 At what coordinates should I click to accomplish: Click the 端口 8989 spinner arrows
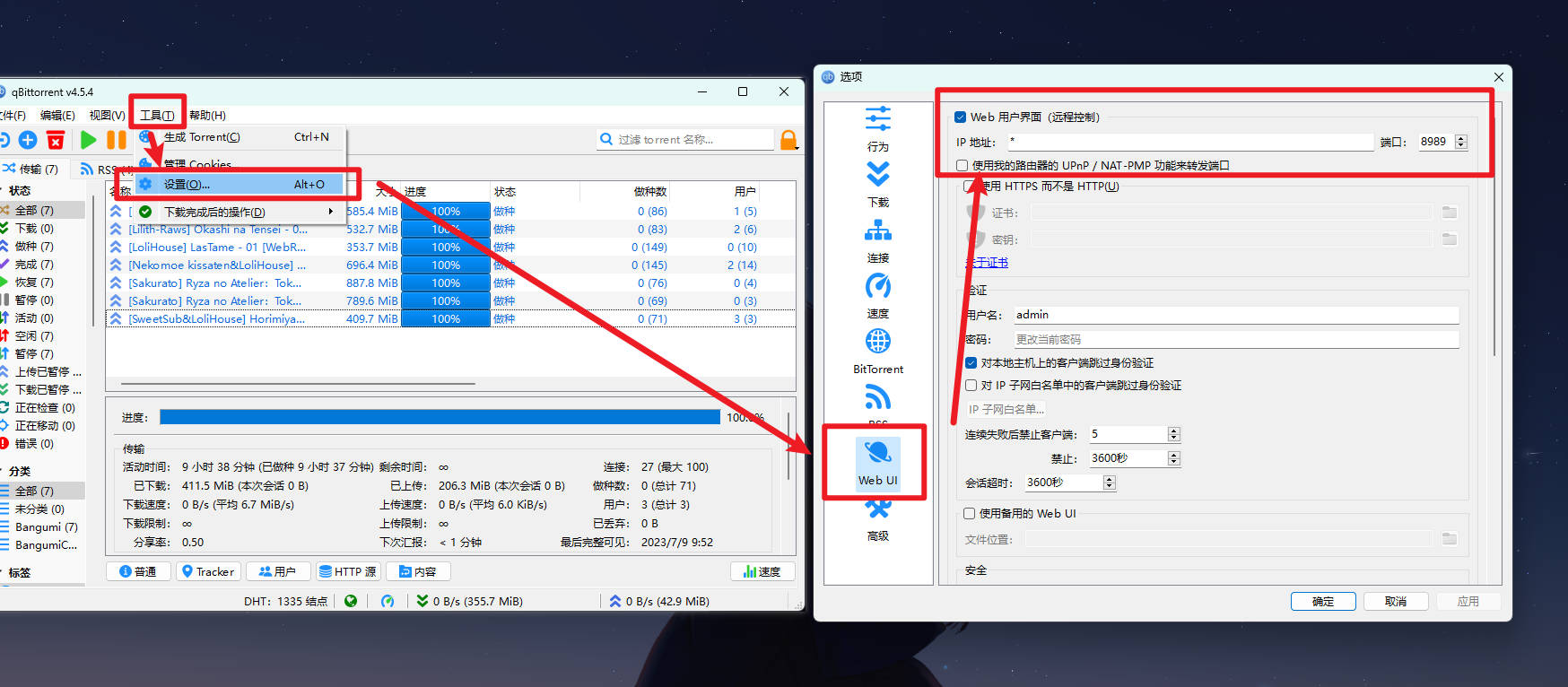[1461, 142]
